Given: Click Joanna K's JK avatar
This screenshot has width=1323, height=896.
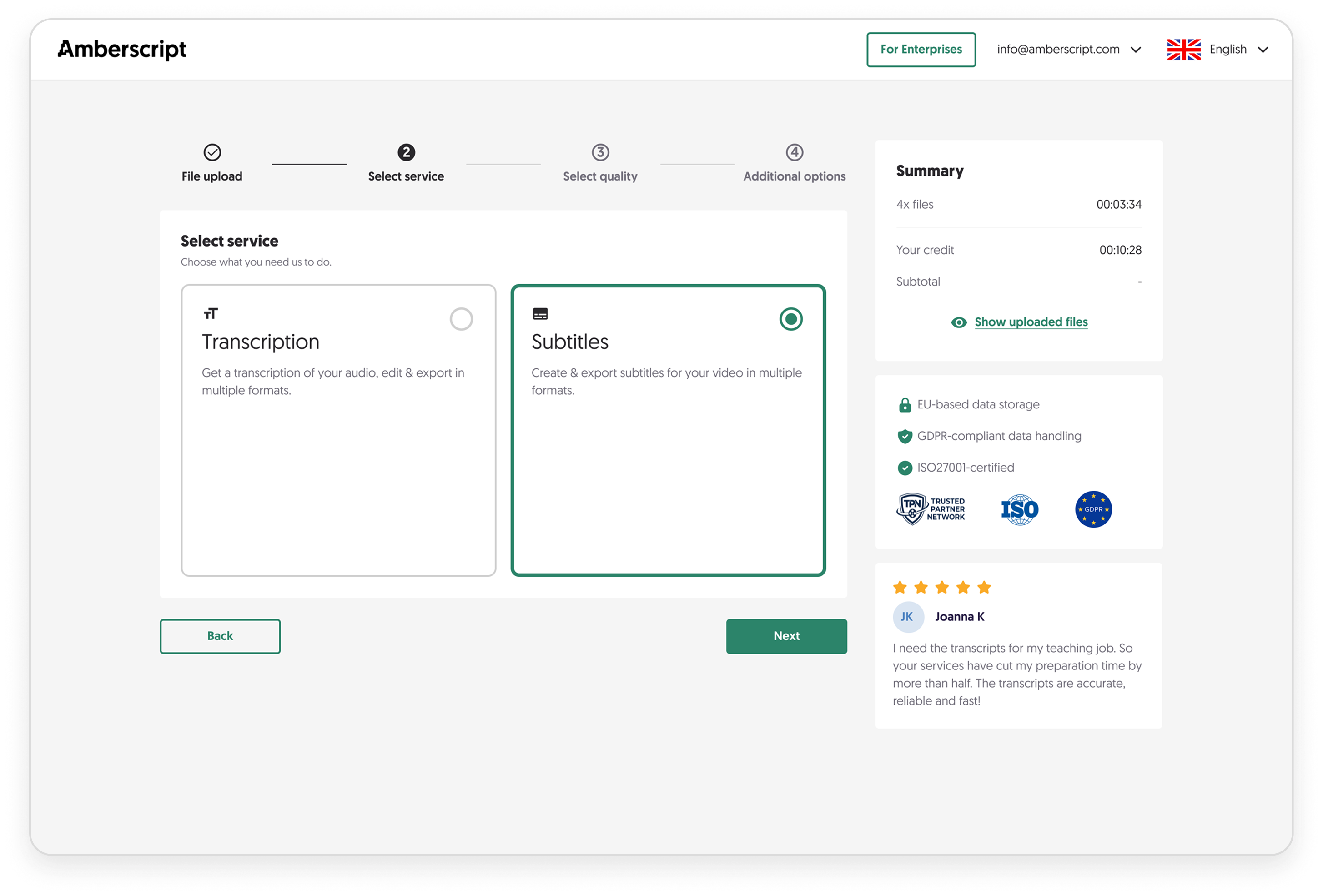Looking at the screenshot, I should 908,616.
